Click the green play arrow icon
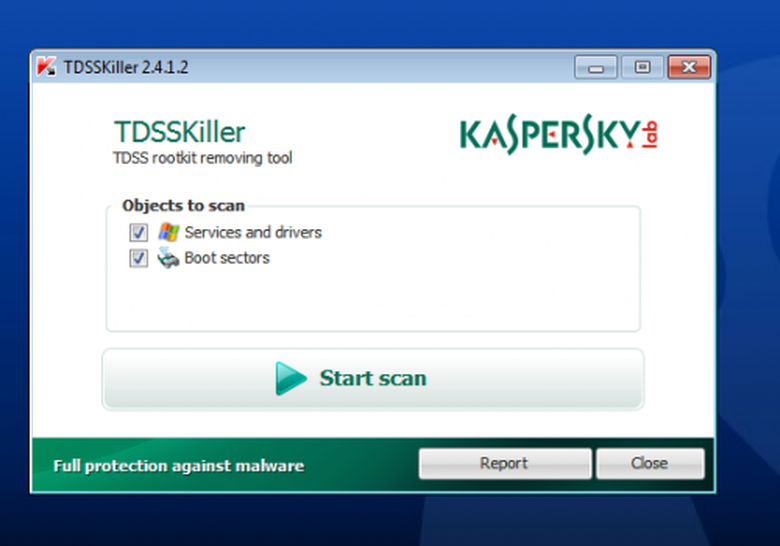 pyautogui.click(x=291, y=378)
